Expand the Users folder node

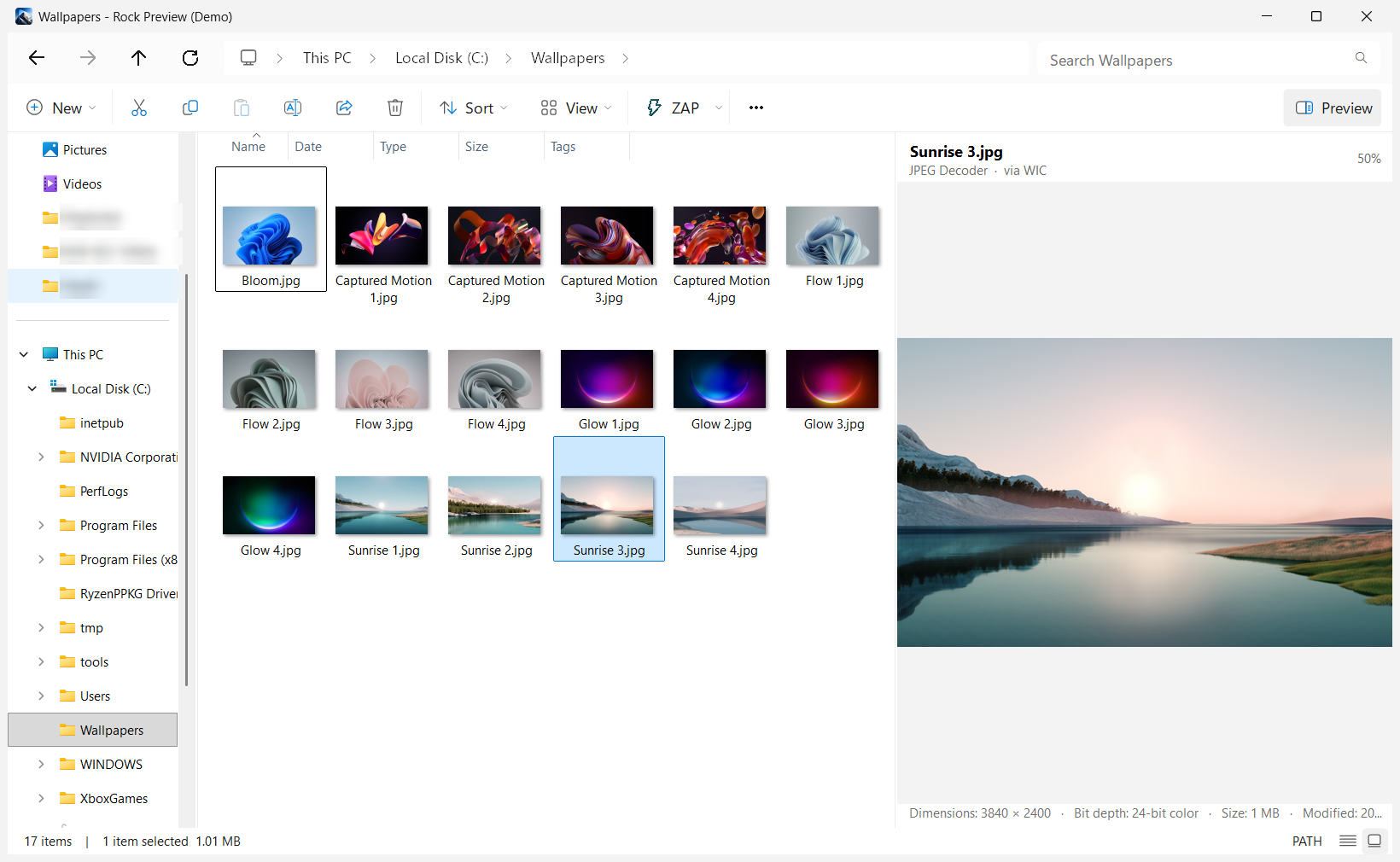pos(41,696)
